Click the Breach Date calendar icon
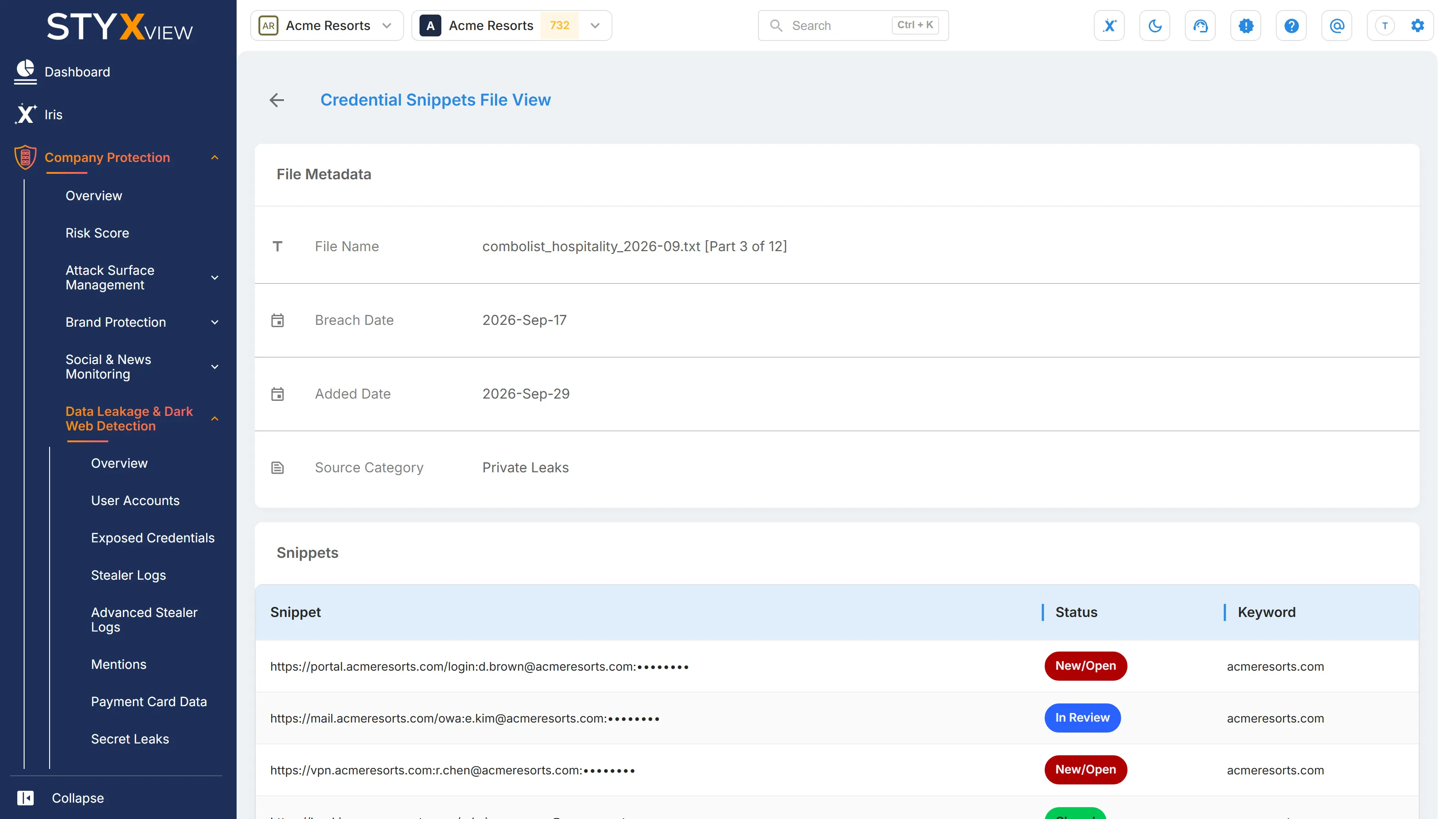Image resolution: width=1456 pixels, height=819 pixels. [x=278, y=320]
